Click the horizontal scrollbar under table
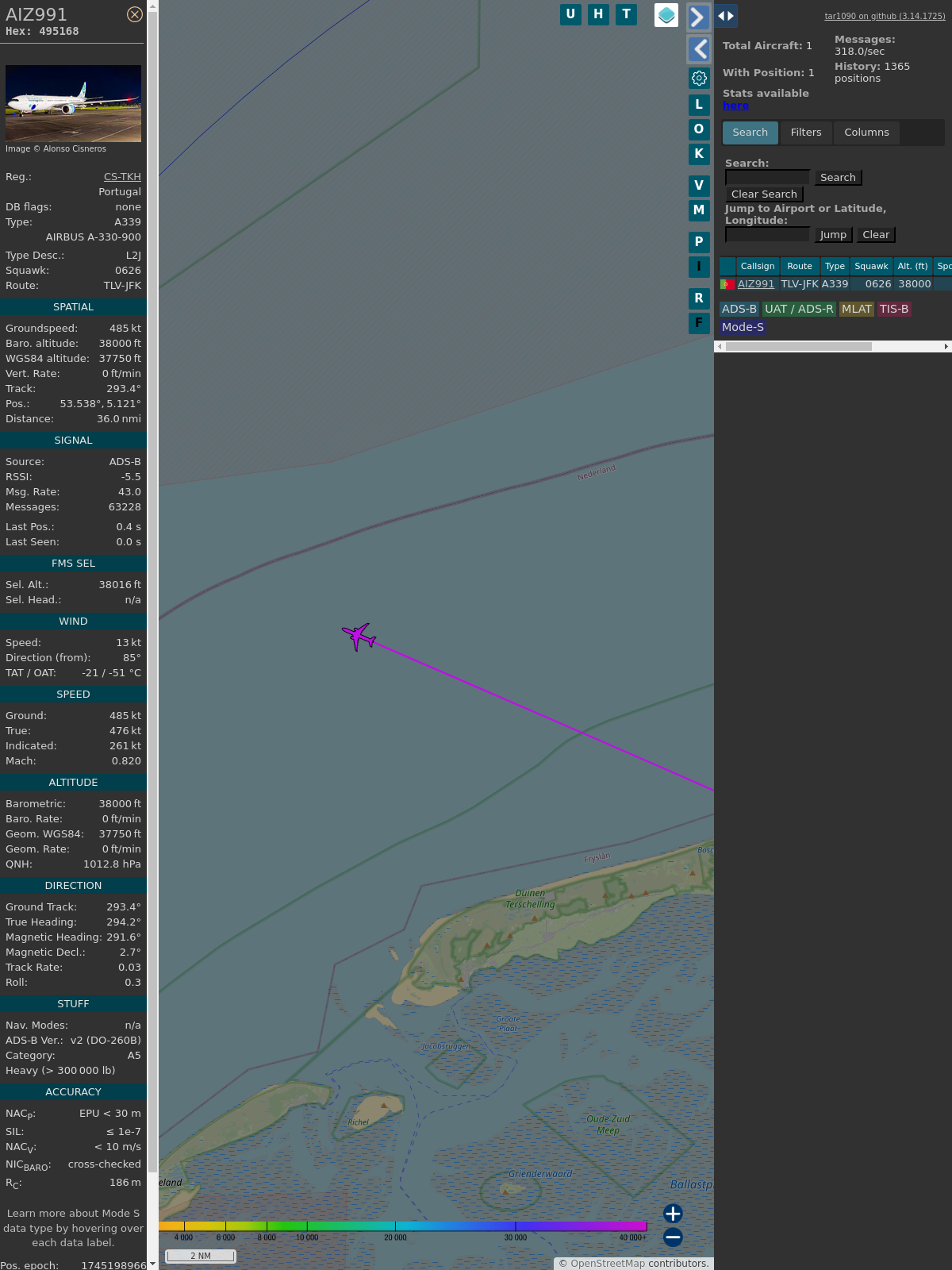The image size is (952, 1270). 798,346
